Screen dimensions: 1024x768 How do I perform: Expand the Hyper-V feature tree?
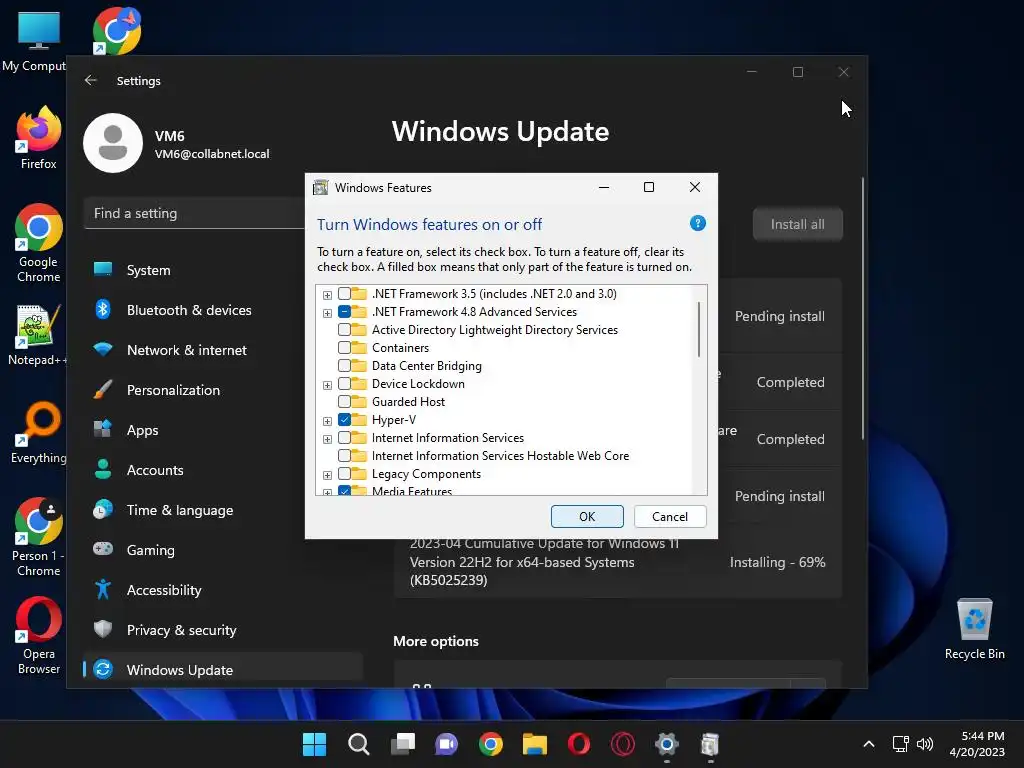(327, 421)
